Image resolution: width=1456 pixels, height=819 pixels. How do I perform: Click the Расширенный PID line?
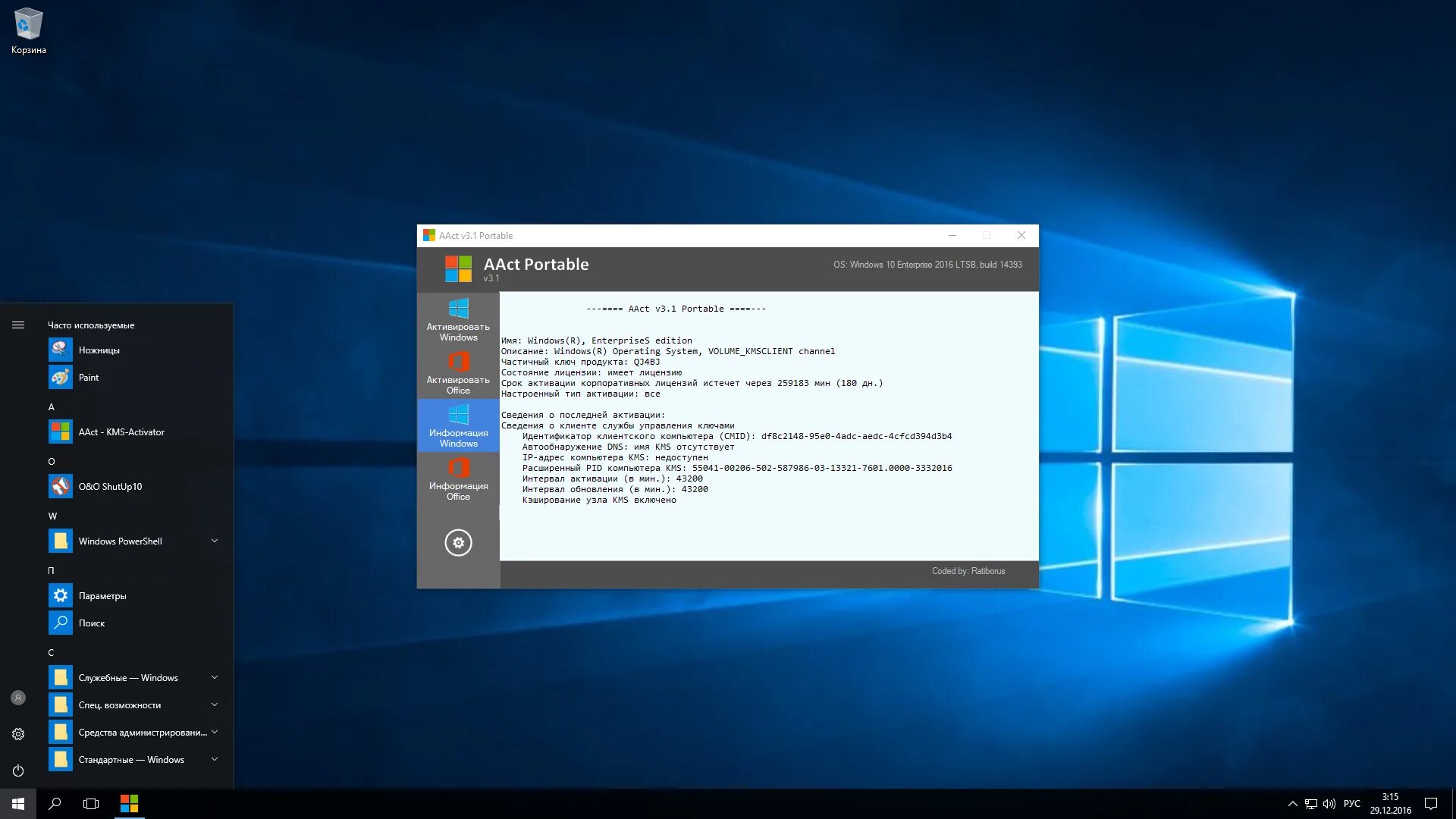pos(737,469)
